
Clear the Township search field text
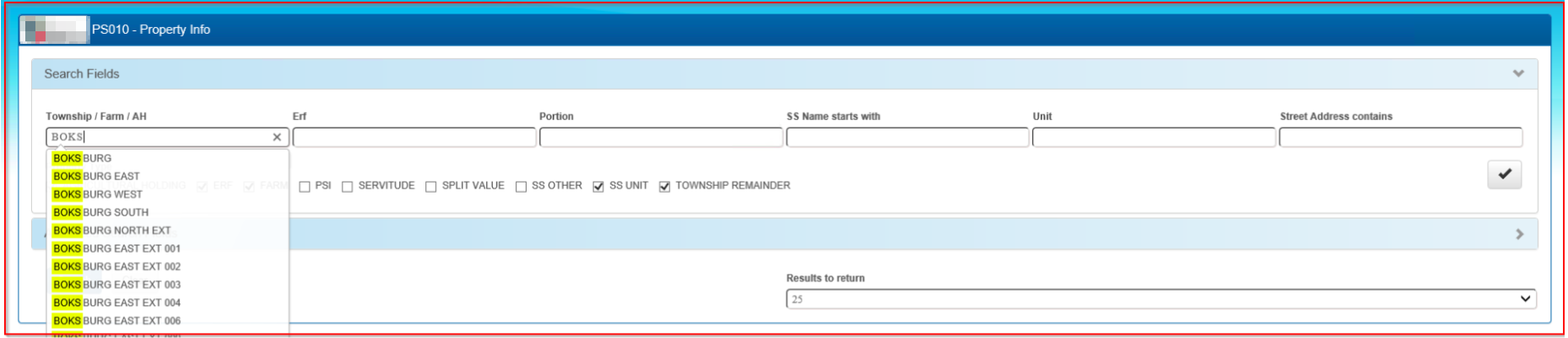[x=277, y=137]
